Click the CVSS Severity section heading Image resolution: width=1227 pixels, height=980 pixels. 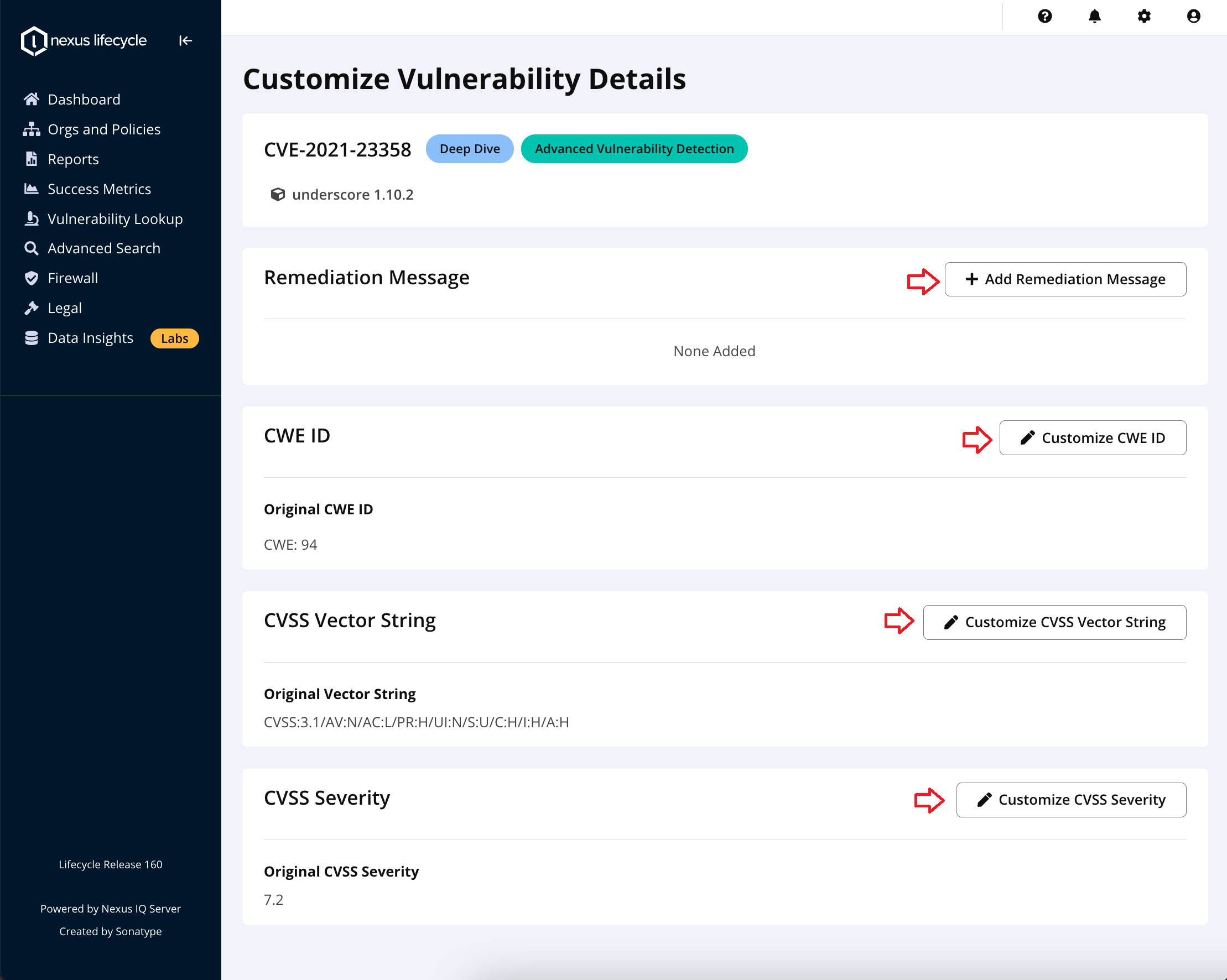click(327, 798)
